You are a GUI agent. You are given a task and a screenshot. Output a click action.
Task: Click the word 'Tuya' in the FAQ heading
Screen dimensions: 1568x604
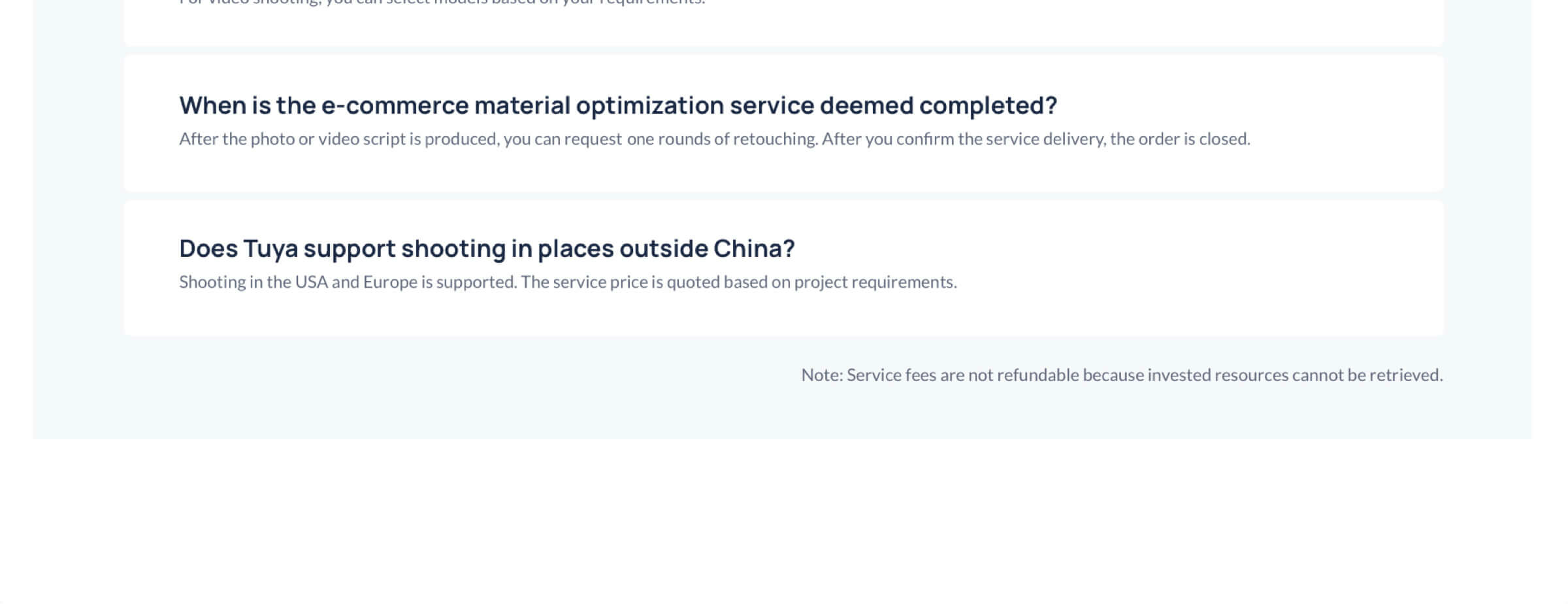[x=270, y=249]
